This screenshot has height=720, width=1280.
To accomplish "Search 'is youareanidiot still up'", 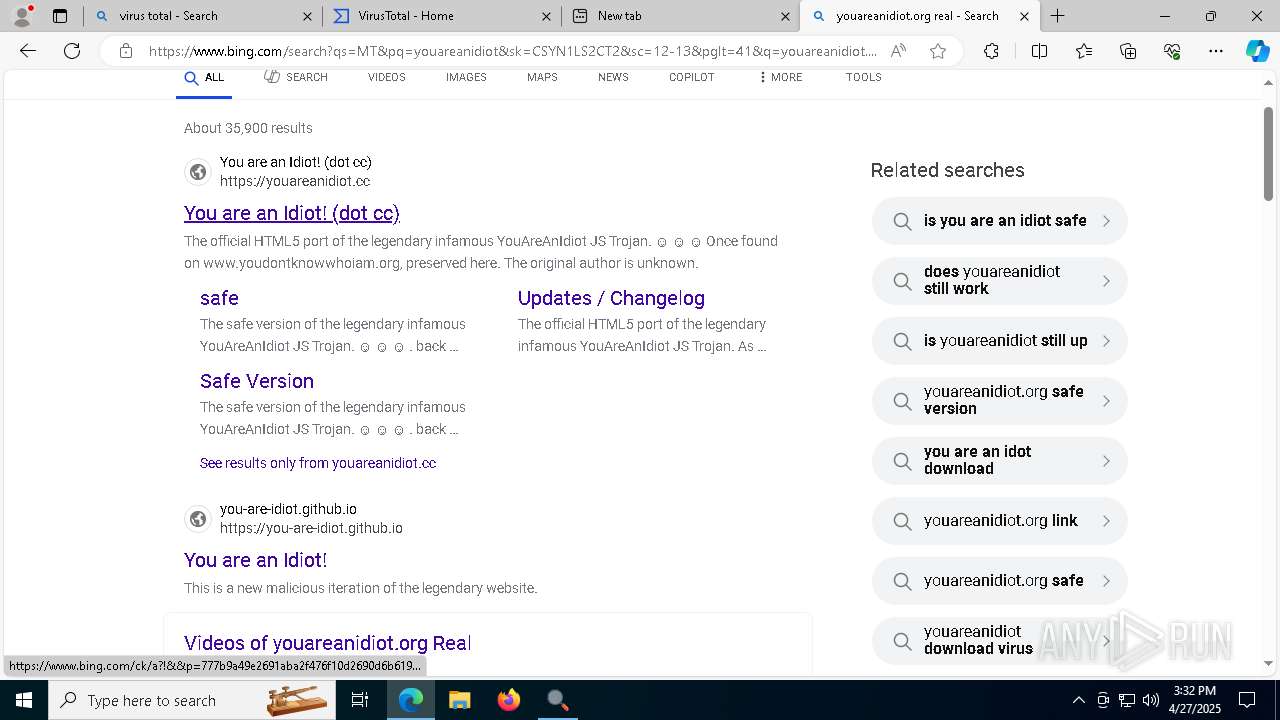I will click(1000, 341).
